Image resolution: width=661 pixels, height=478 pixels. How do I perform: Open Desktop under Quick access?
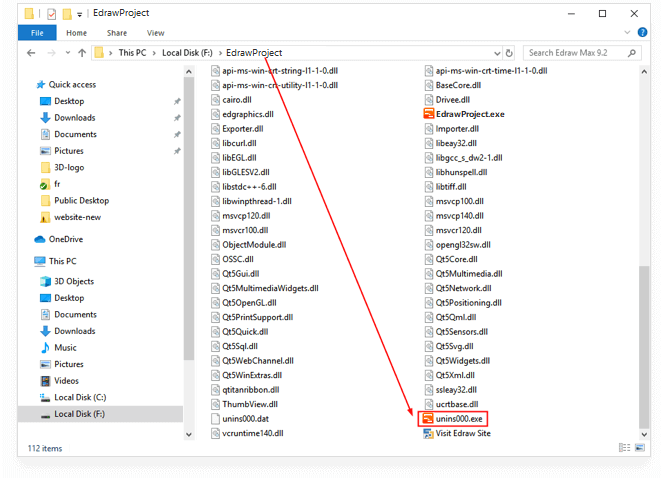click(62, 101)
